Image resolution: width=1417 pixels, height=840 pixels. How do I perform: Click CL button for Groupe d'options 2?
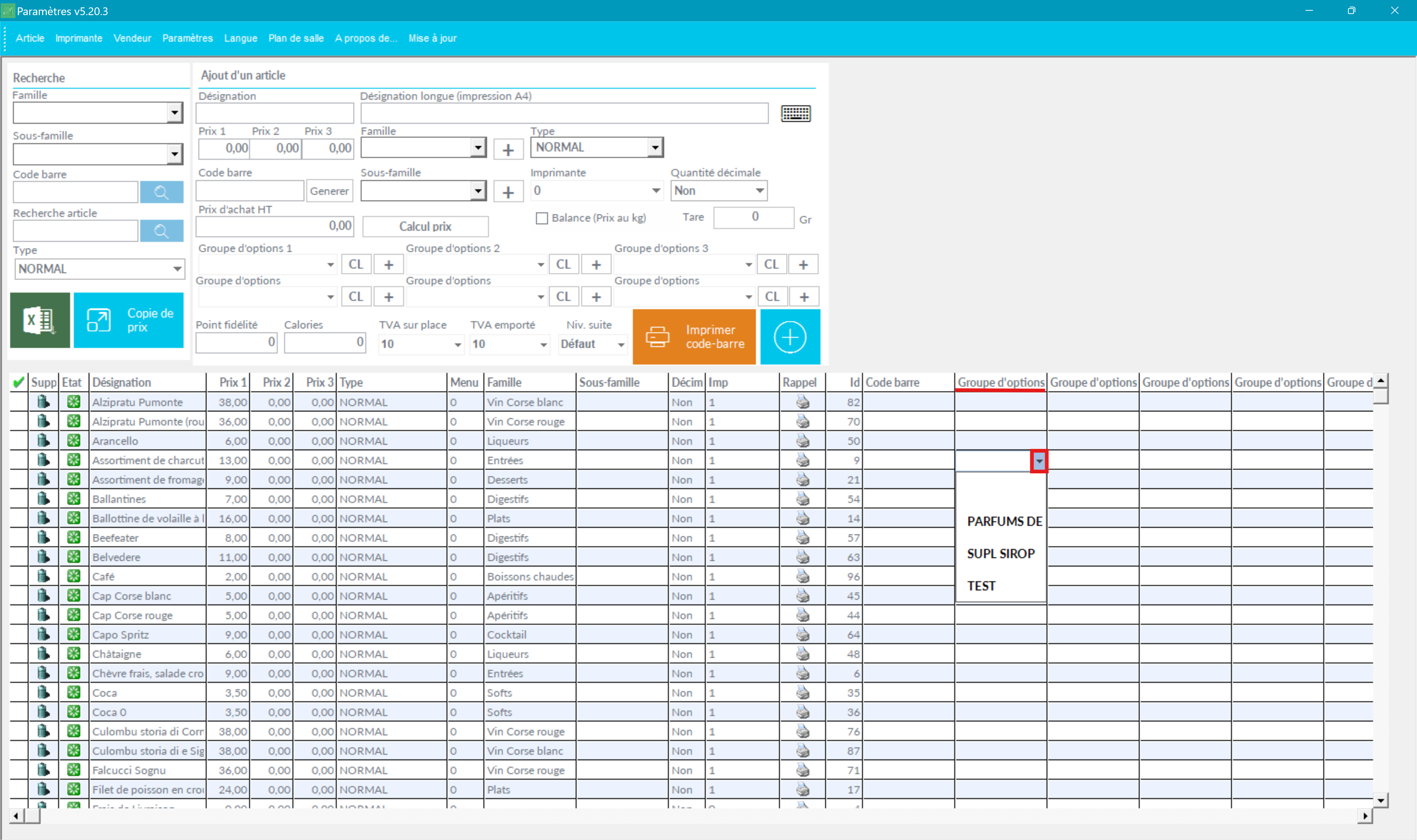563,265
